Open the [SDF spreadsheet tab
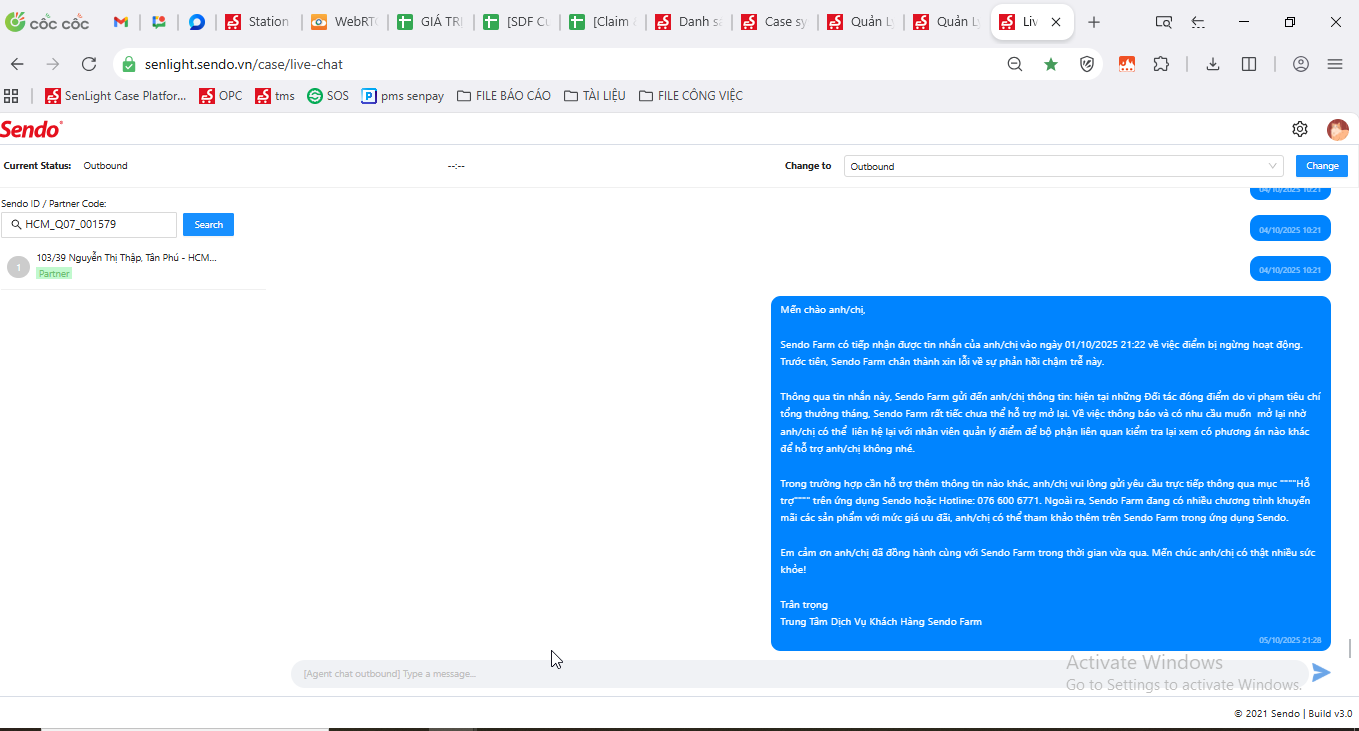The image size is (1359, 731). pos(516,22)
